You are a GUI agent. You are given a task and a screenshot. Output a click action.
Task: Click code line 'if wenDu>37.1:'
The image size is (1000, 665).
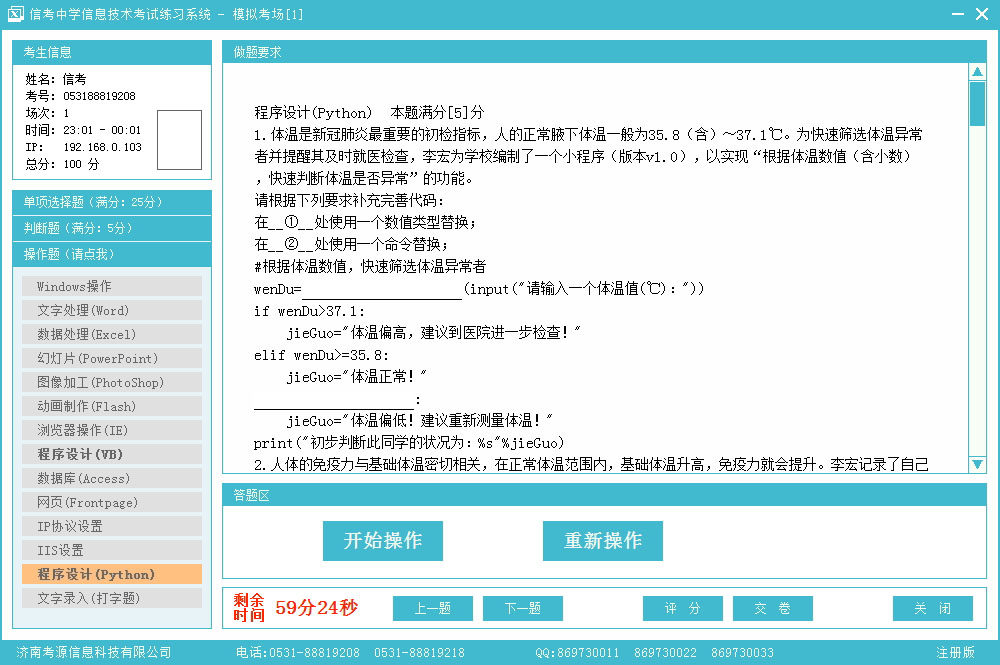[x=309, y=311]
